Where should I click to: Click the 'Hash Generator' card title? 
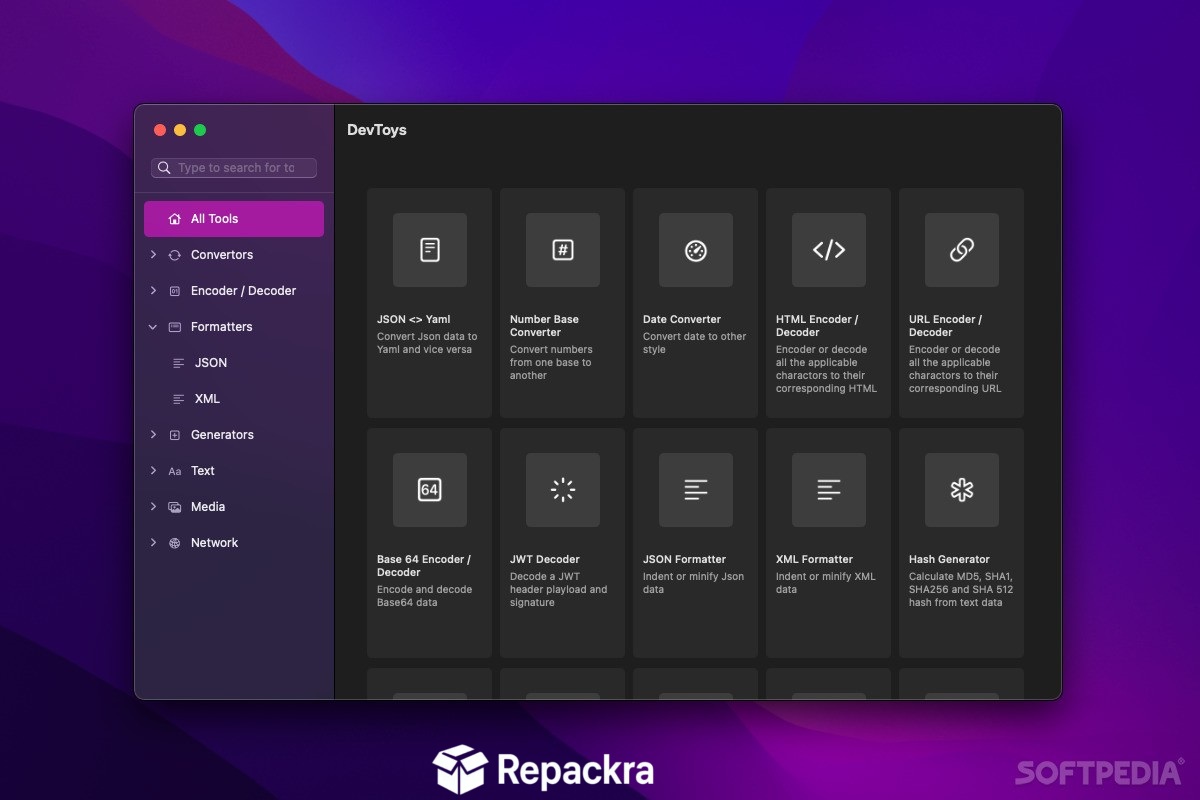(x=949, y=560)
